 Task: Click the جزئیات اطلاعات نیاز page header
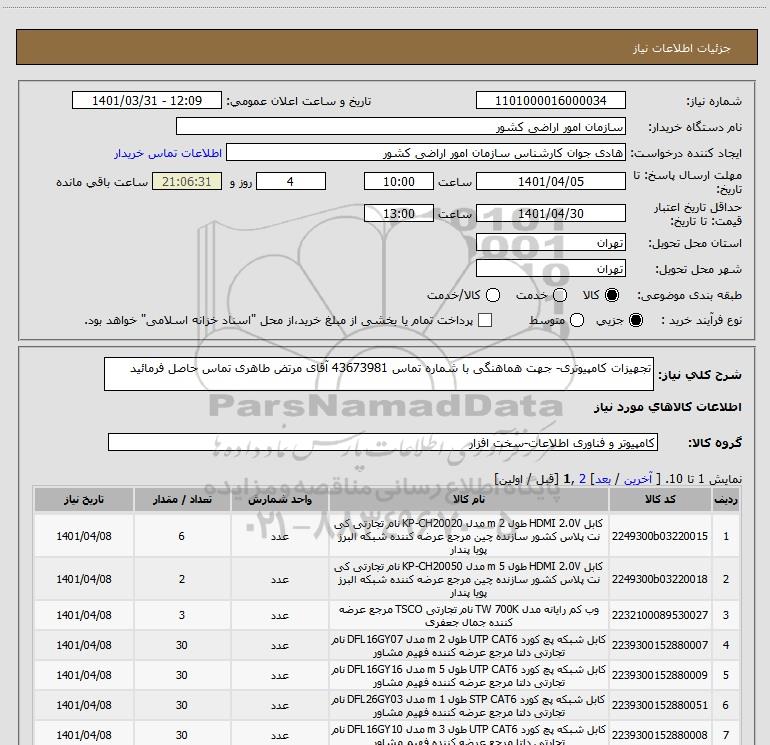(x=682, y=48)
